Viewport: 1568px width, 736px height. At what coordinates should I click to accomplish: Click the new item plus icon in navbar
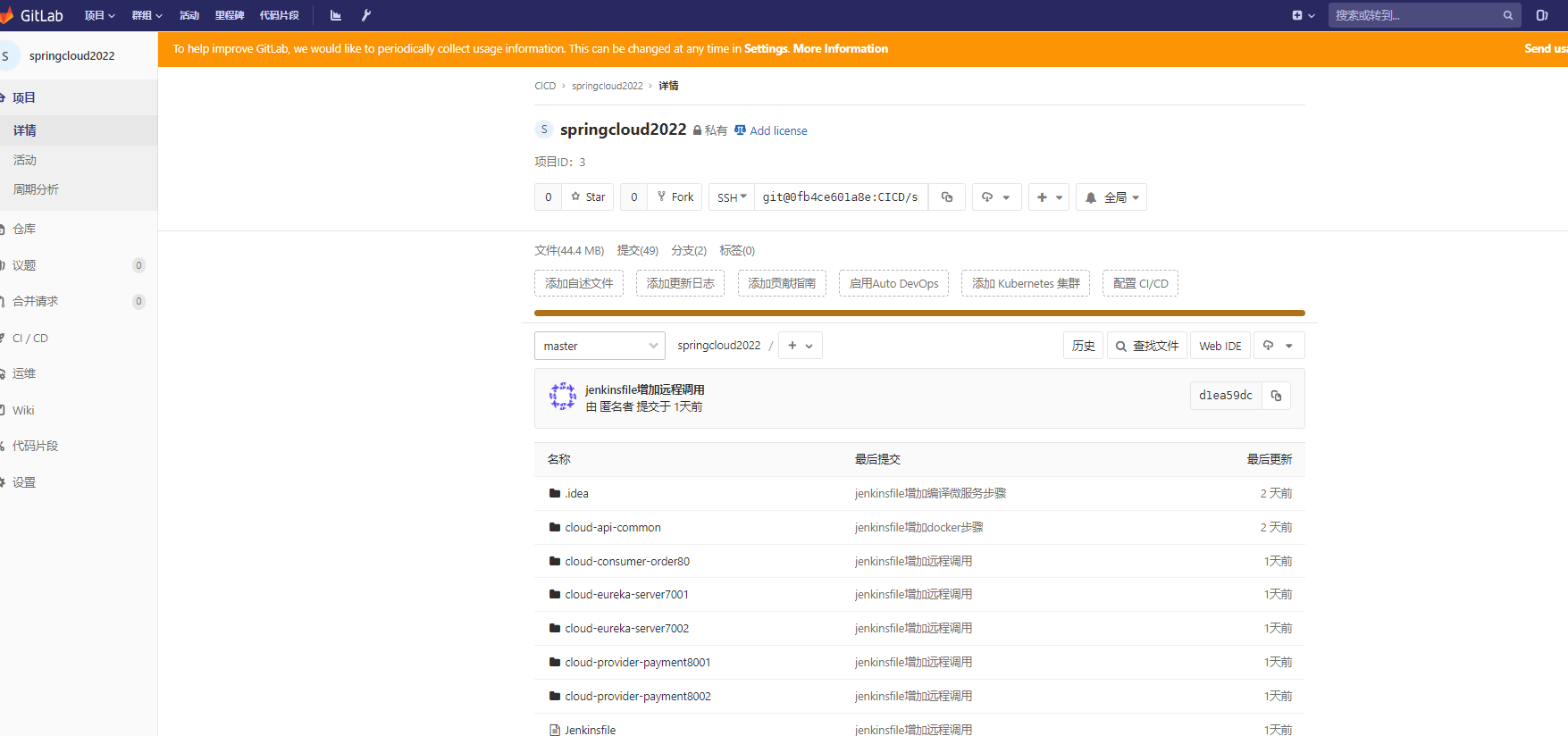pyautogui.click(x=1304, y=15)
